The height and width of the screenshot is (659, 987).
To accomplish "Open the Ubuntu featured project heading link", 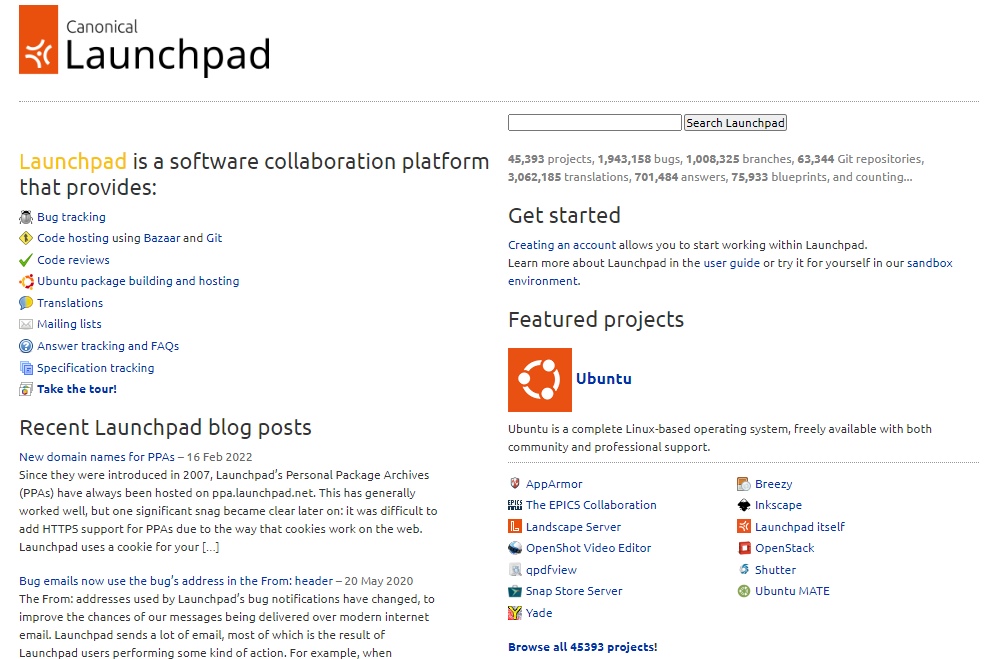I will point(604,378).
